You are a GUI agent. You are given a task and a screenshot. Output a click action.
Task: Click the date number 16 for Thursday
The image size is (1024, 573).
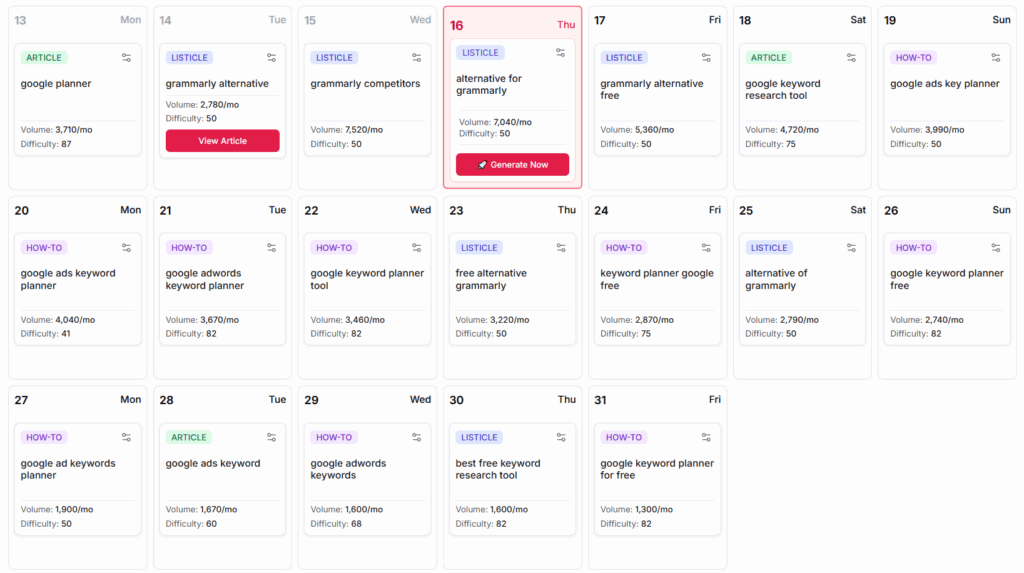[x=457, y=25]
